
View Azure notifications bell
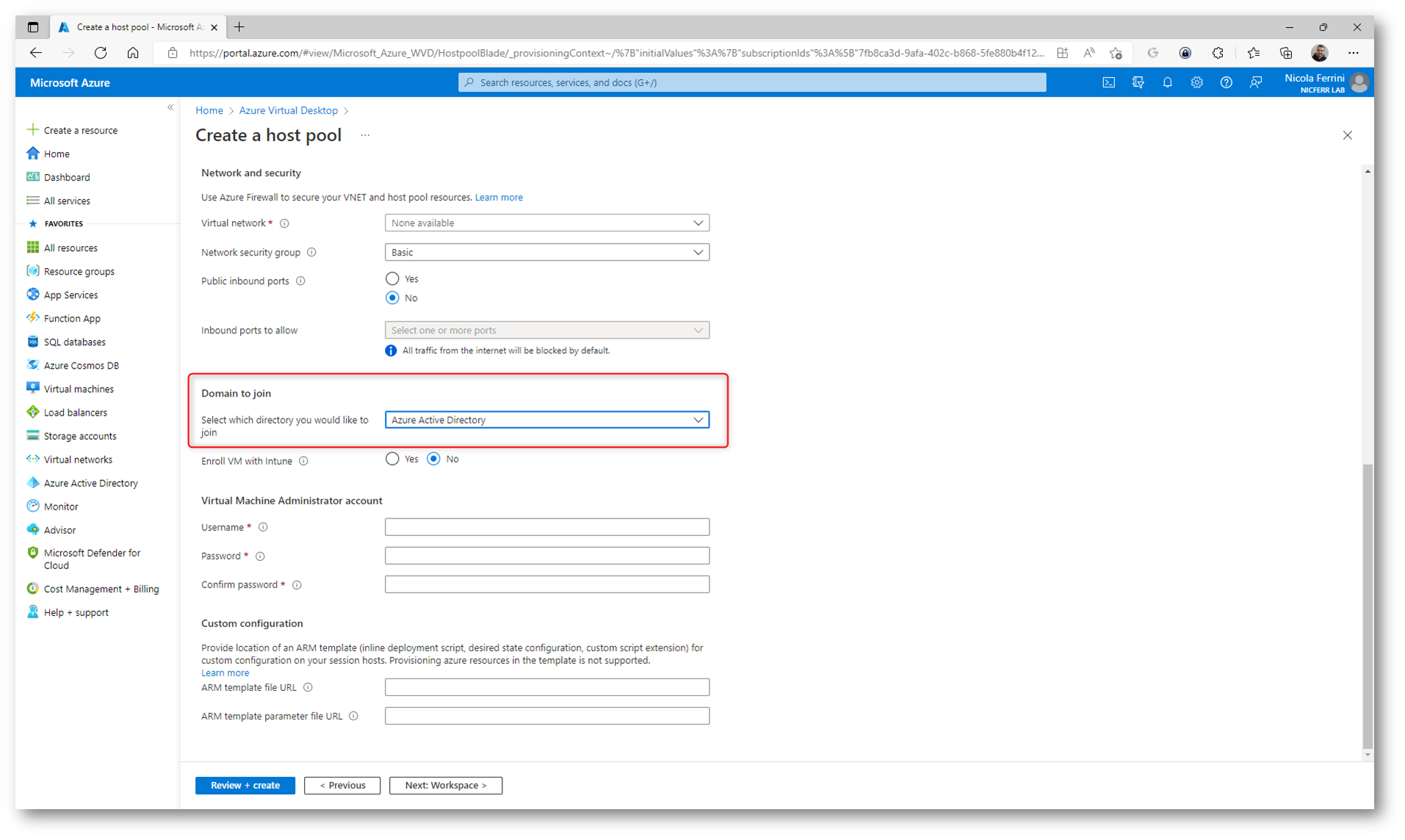coord(1167,83)
